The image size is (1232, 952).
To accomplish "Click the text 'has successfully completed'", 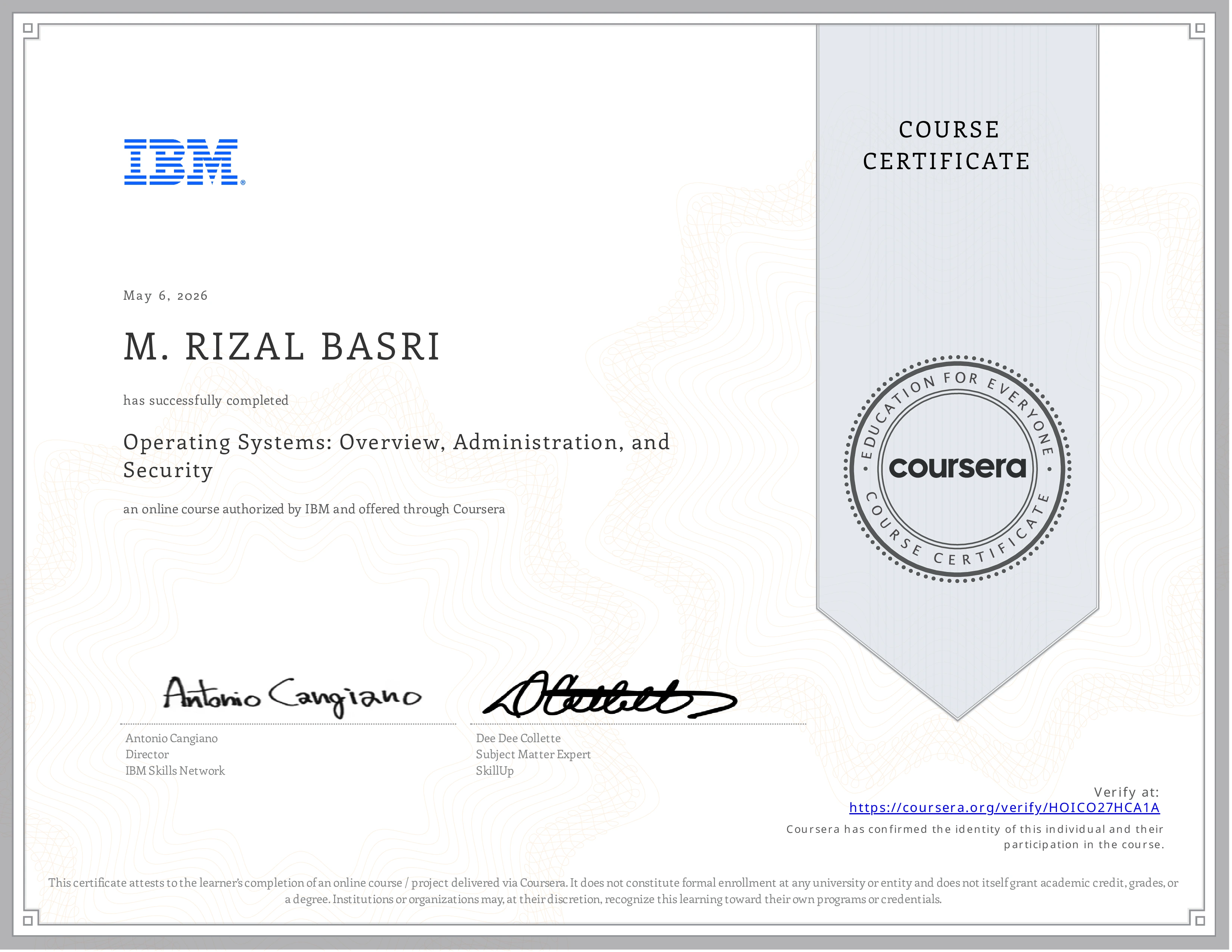I will click(x=205, y=401).
